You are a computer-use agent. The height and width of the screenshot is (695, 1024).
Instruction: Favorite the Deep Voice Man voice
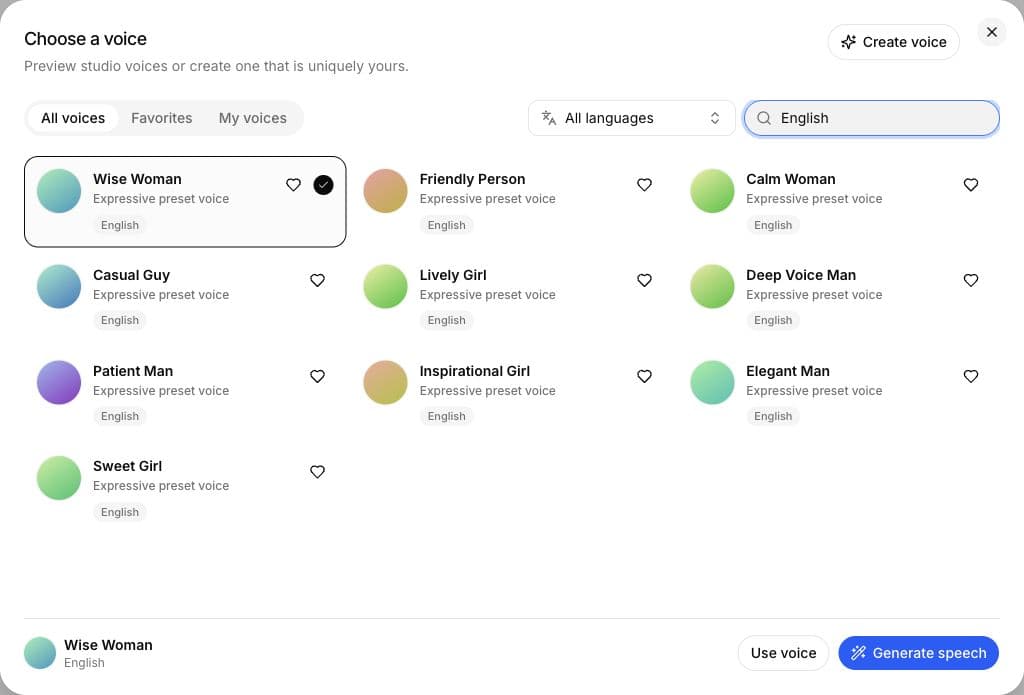tap(970, 280)
